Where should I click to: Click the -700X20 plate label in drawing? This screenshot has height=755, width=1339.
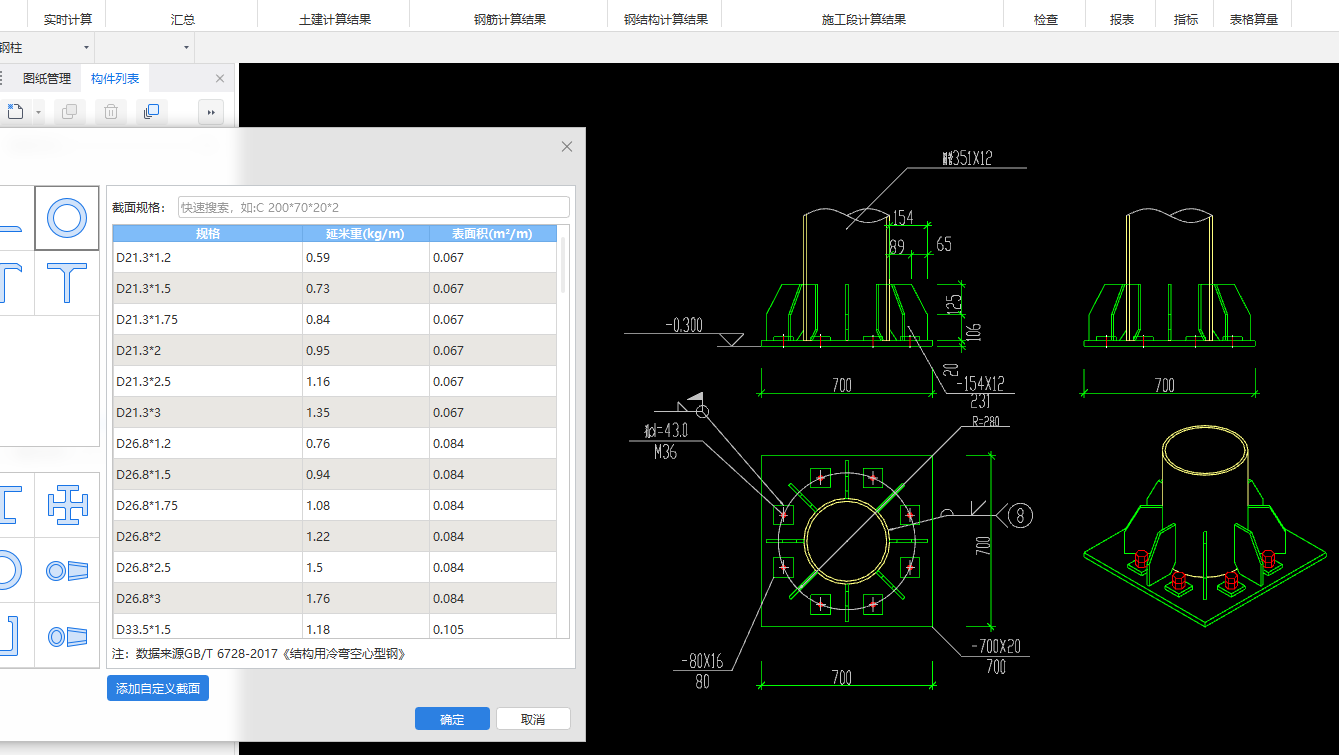[x=994, y=646]
